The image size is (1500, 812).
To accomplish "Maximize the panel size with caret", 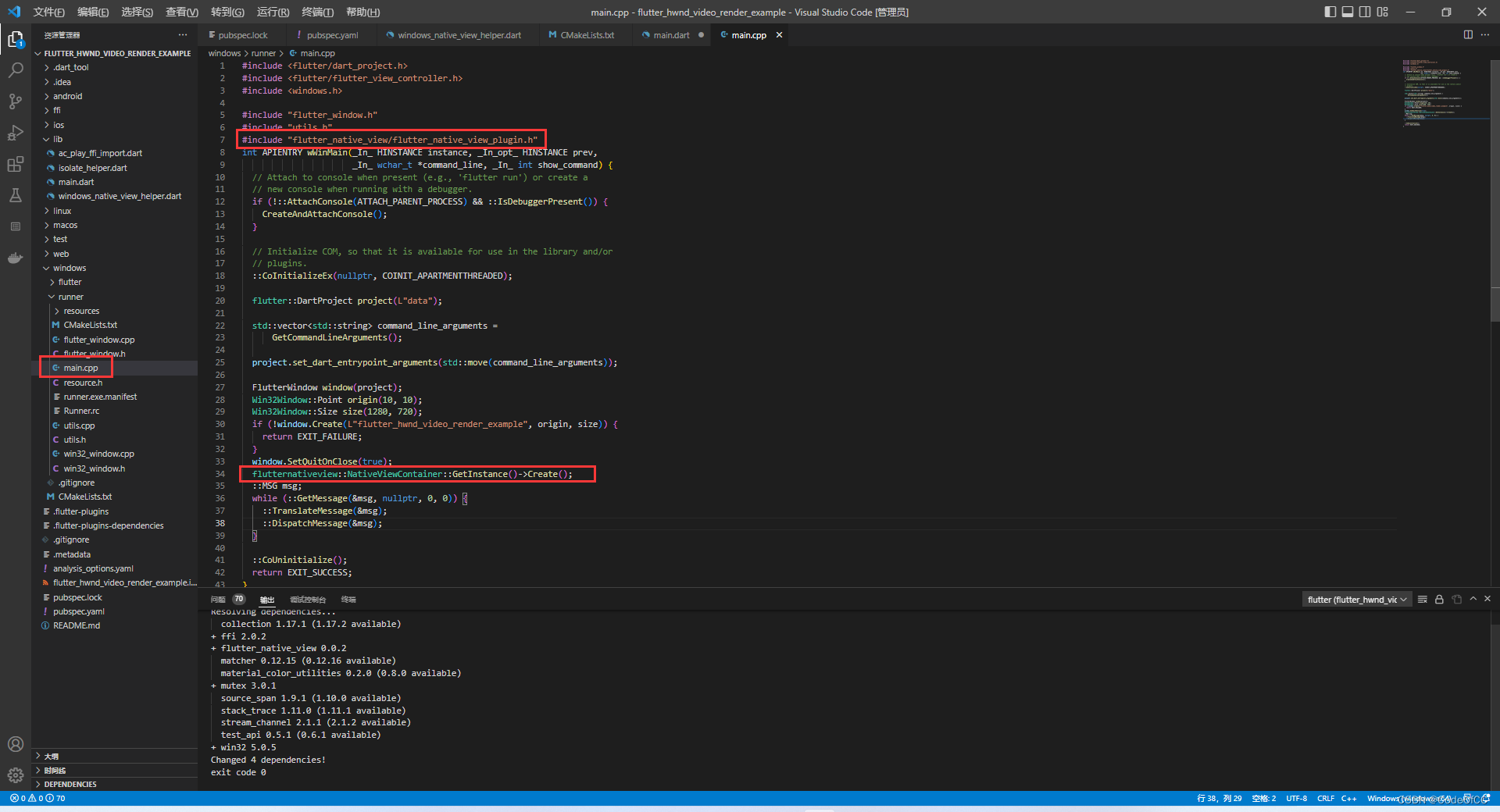I will pos(1473,599).
